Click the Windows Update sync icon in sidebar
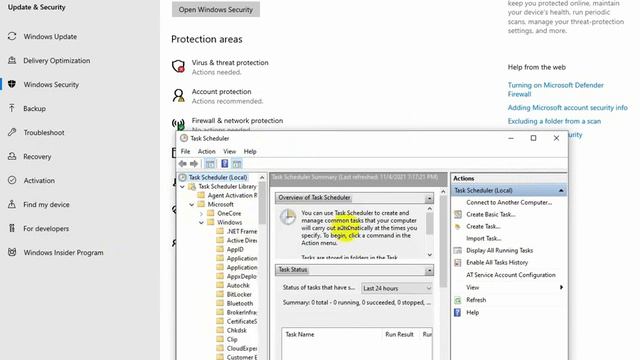Viewport: 640px width, 360px height. click(12, 36)
